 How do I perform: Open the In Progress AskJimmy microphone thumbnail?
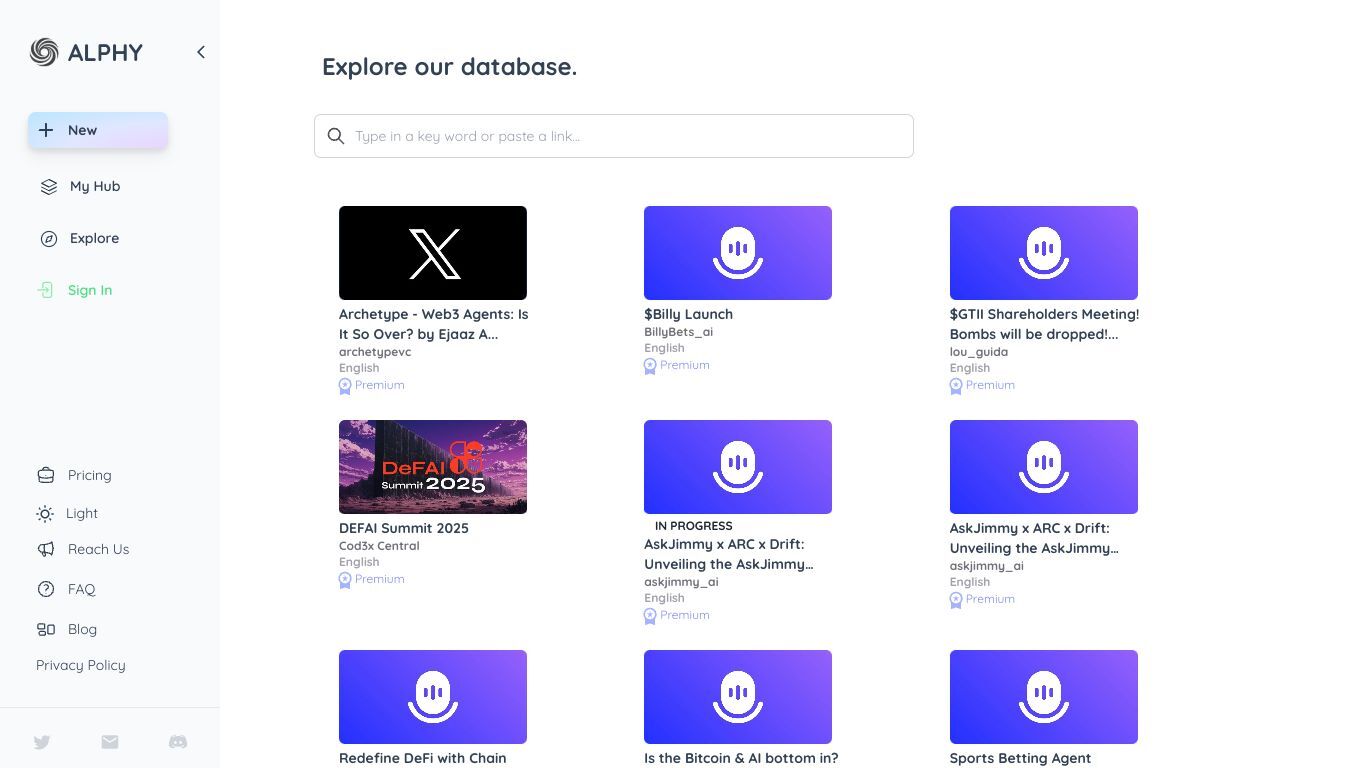738,467
